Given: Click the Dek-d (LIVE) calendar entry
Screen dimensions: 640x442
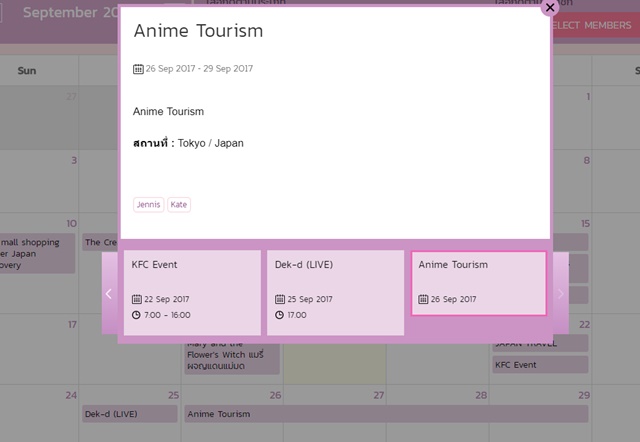Looking at the screenshot, I should [130, 413].
